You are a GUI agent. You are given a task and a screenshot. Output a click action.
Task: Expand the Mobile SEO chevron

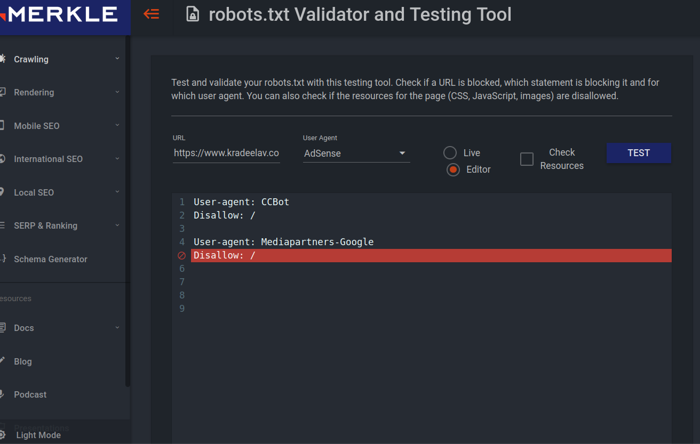[x=117, y=125]
